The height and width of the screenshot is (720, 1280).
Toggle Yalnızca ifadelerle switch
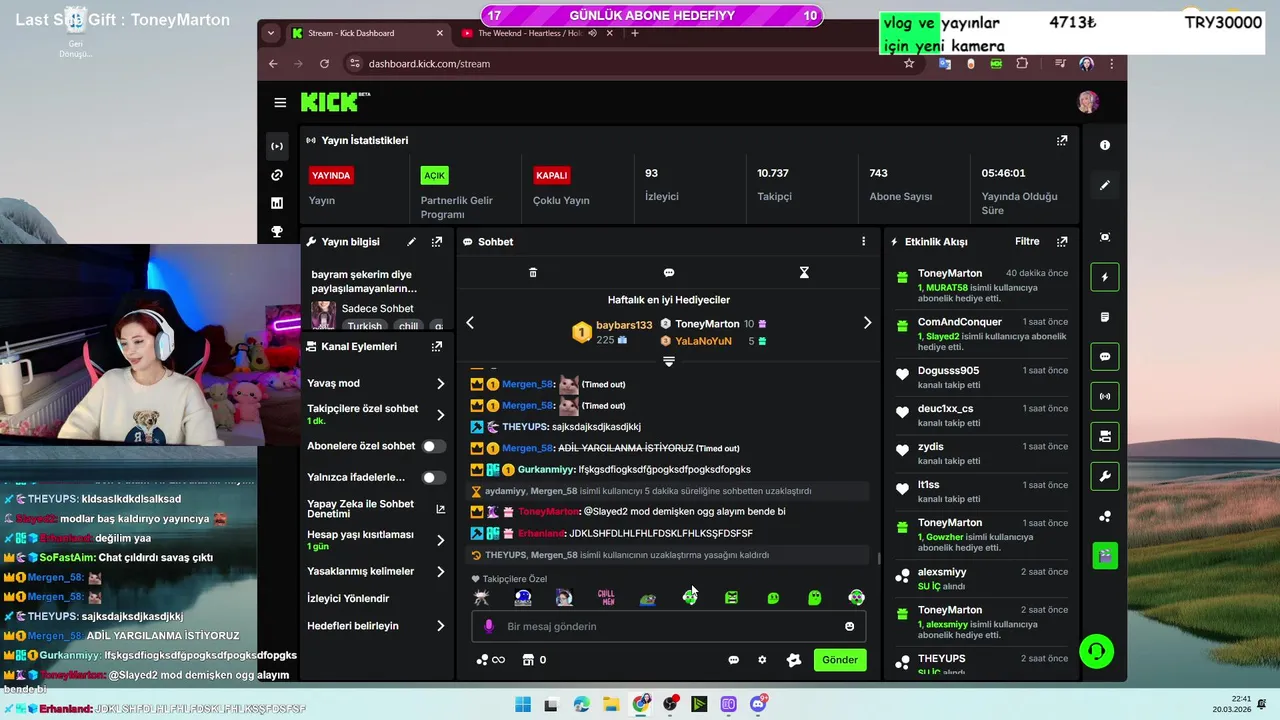coord(434,478)
